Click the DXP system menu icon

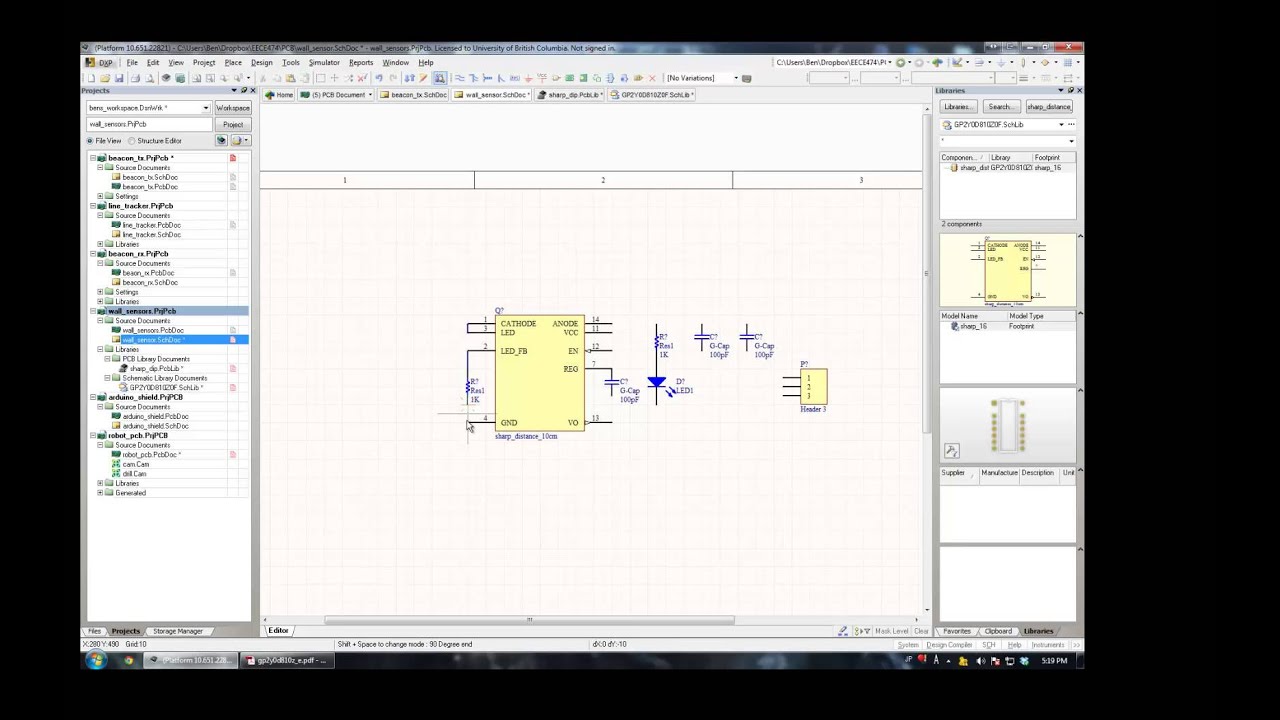coord(101,63)
